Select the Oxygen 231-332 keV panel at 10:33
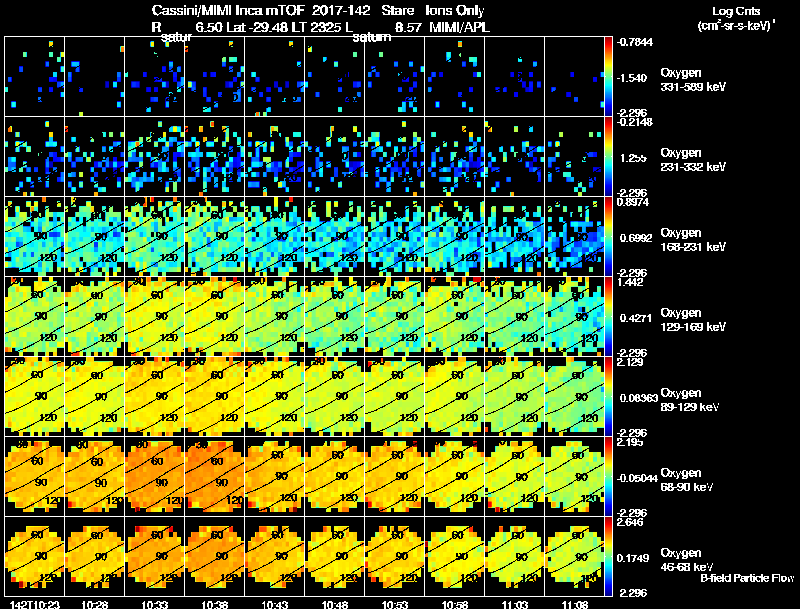The height and width of the screenshot is (609, 800). [155, 157]
